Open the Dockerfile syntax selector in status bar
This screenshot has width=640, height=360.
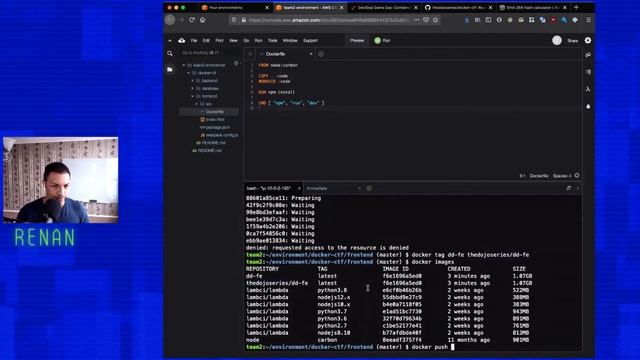(539, 176)
